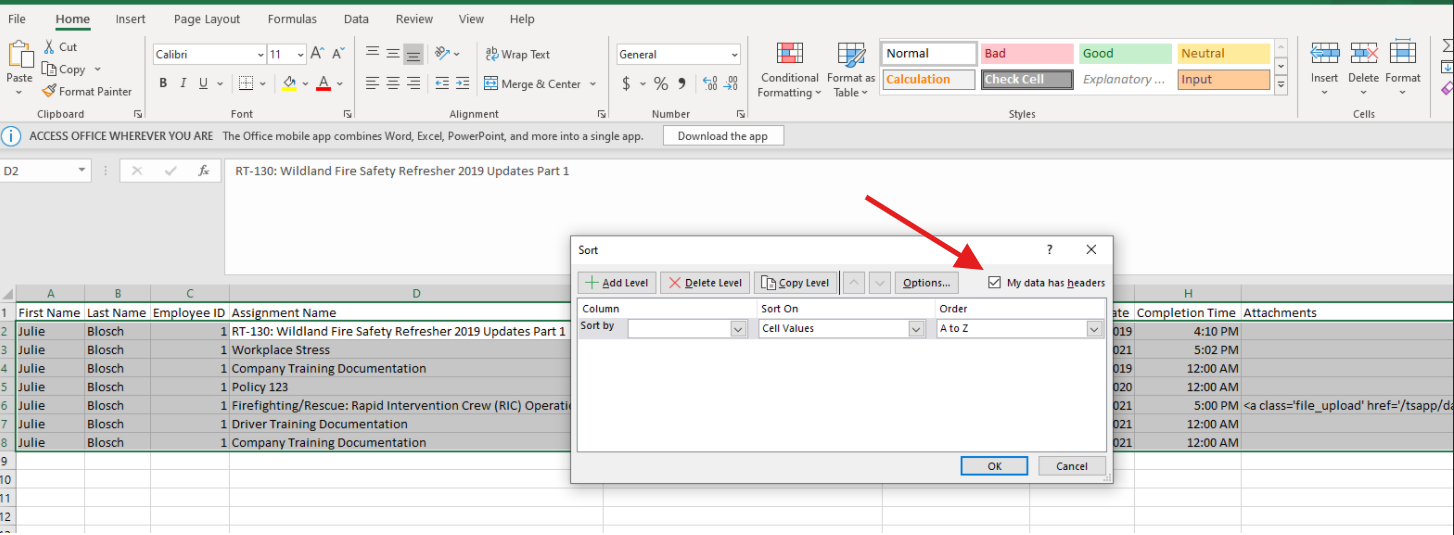This screenshot has width=1454, height=535.
Task: Open the Calibri font name dropdown
Action: coord(260,55)
